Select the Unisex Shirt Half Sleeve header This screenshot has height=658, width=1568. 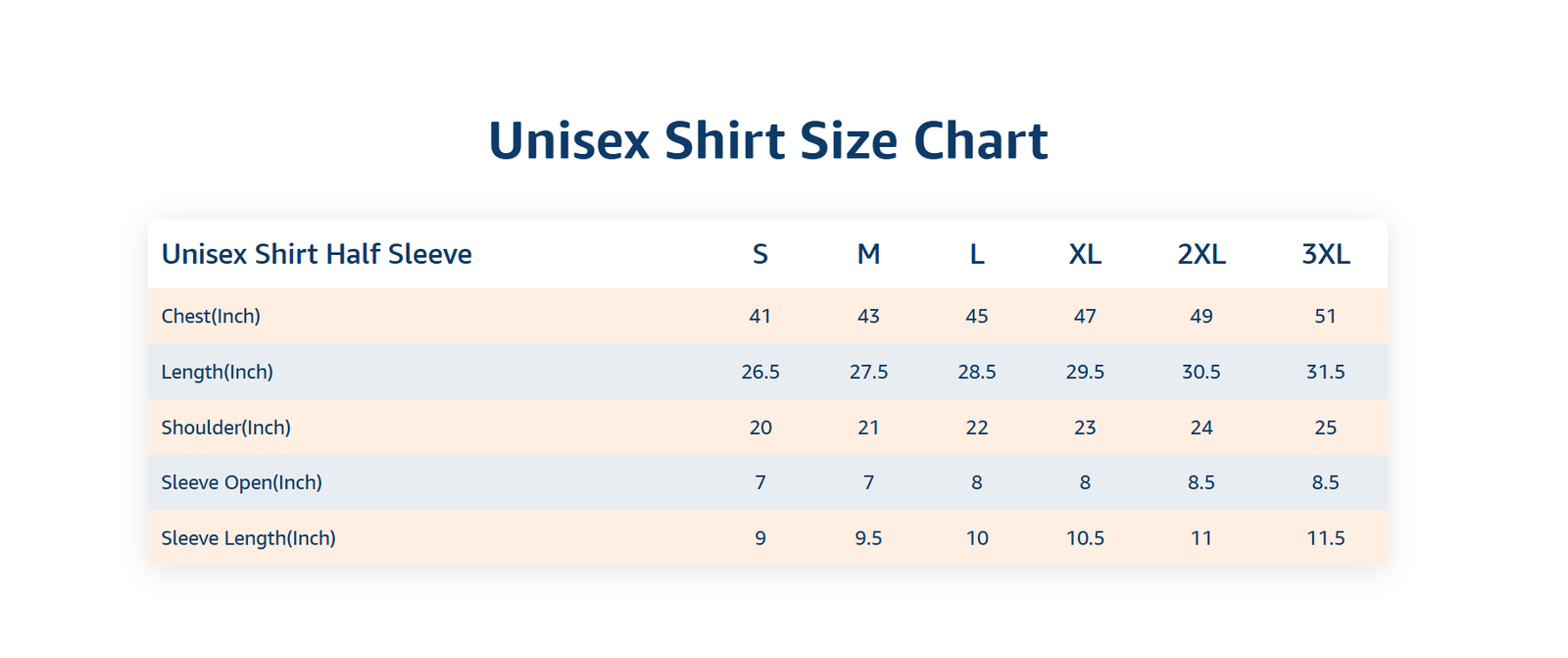point(317,254)
